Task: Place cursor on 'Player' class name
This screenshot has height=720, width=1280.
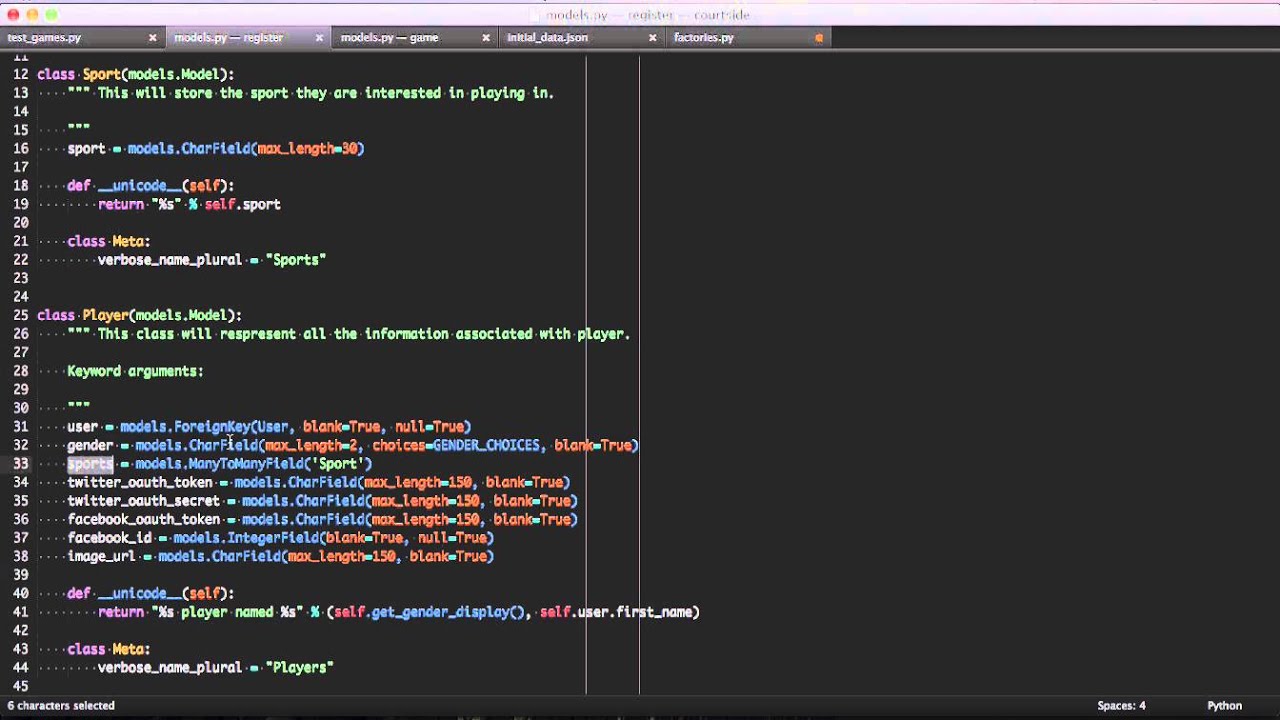Action: coord(106,315)
